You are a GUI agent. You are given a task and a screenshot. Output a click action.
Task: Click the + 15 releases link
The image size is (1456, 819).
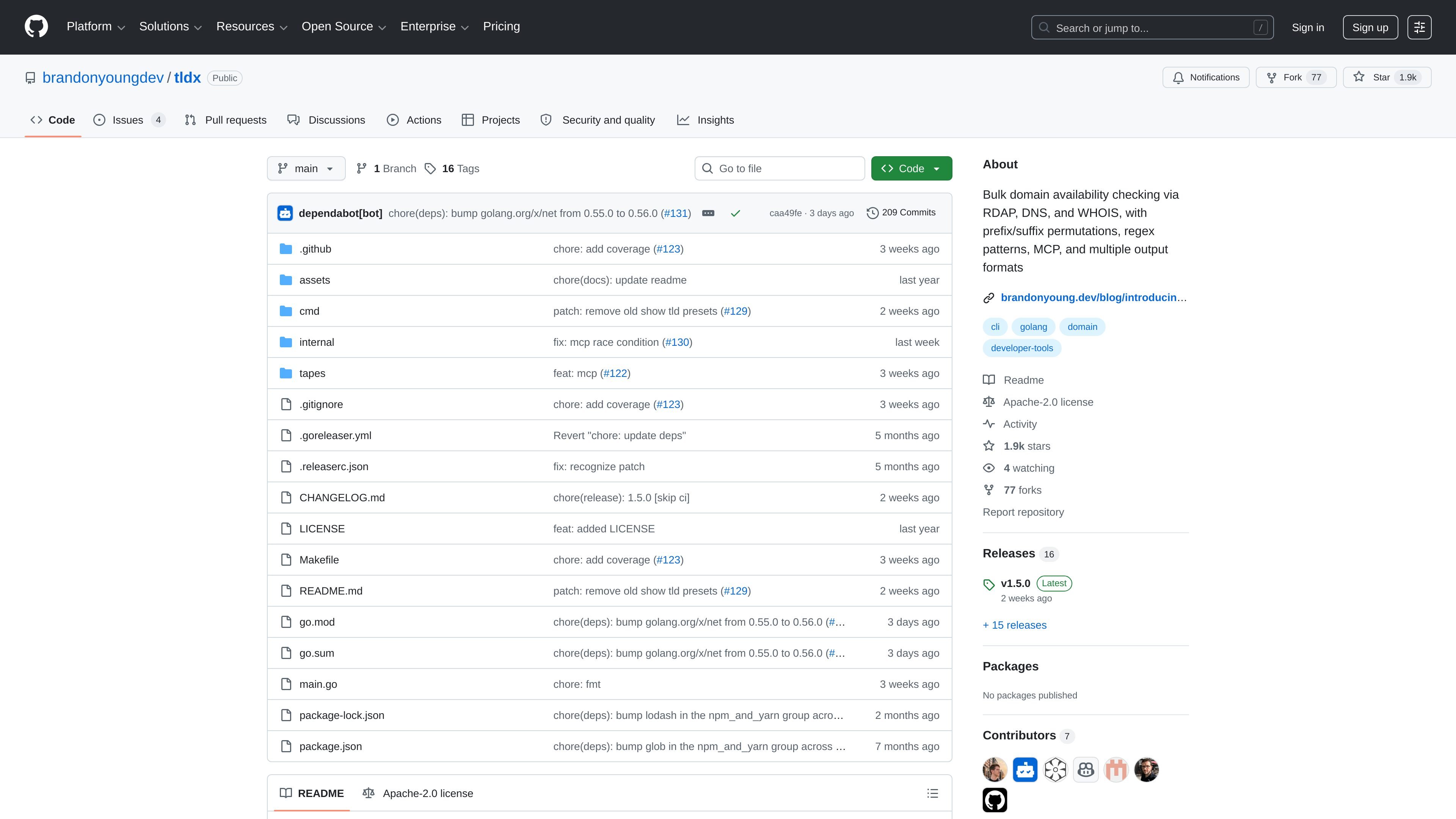1015,625
